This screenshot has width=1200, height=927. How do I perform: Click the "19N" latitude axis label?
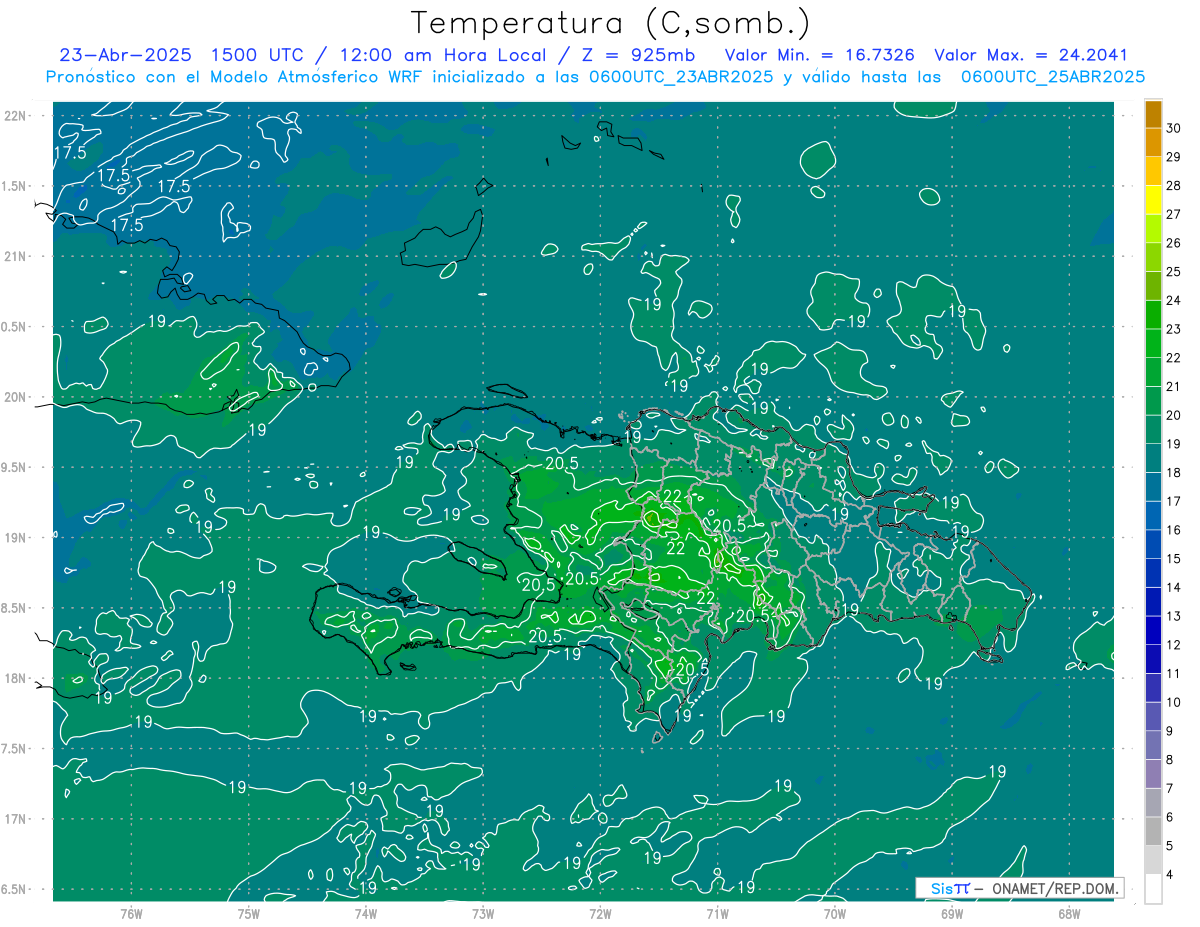[17, 538]
